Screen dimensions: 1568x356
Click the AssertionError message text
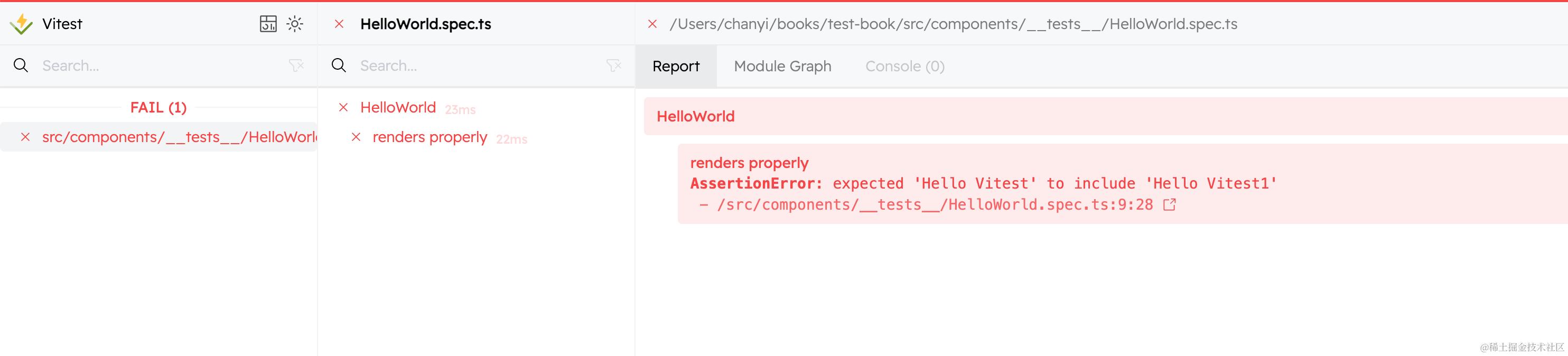point(984,183)
